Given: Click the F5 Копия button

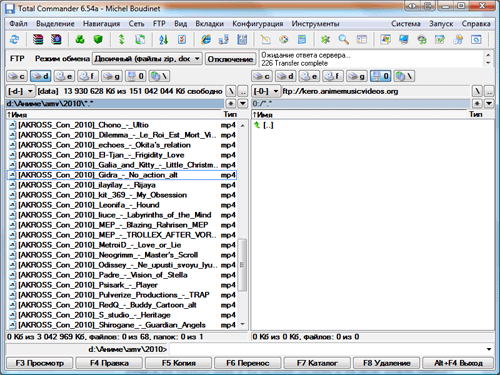Looking at the screenshot, I should (x=178, y=363).
